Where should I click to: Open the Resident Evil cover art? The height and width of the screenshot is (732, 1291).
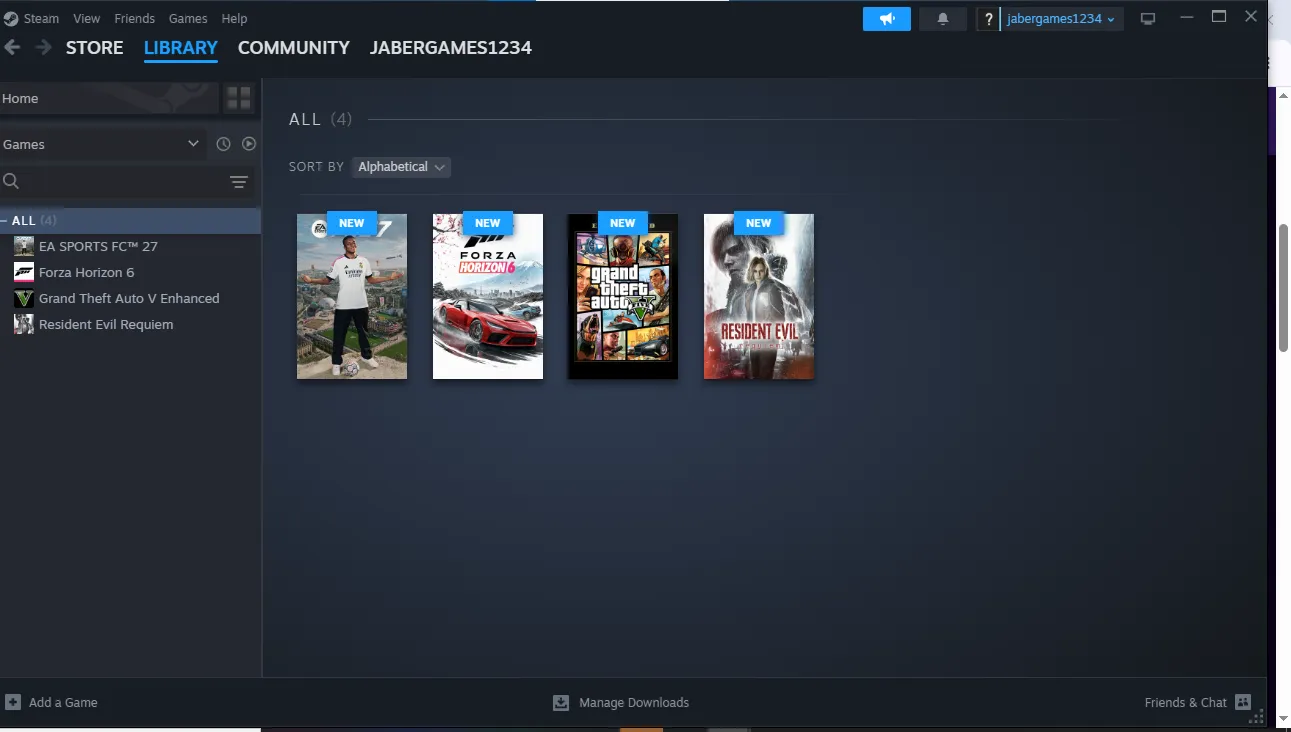759,296
